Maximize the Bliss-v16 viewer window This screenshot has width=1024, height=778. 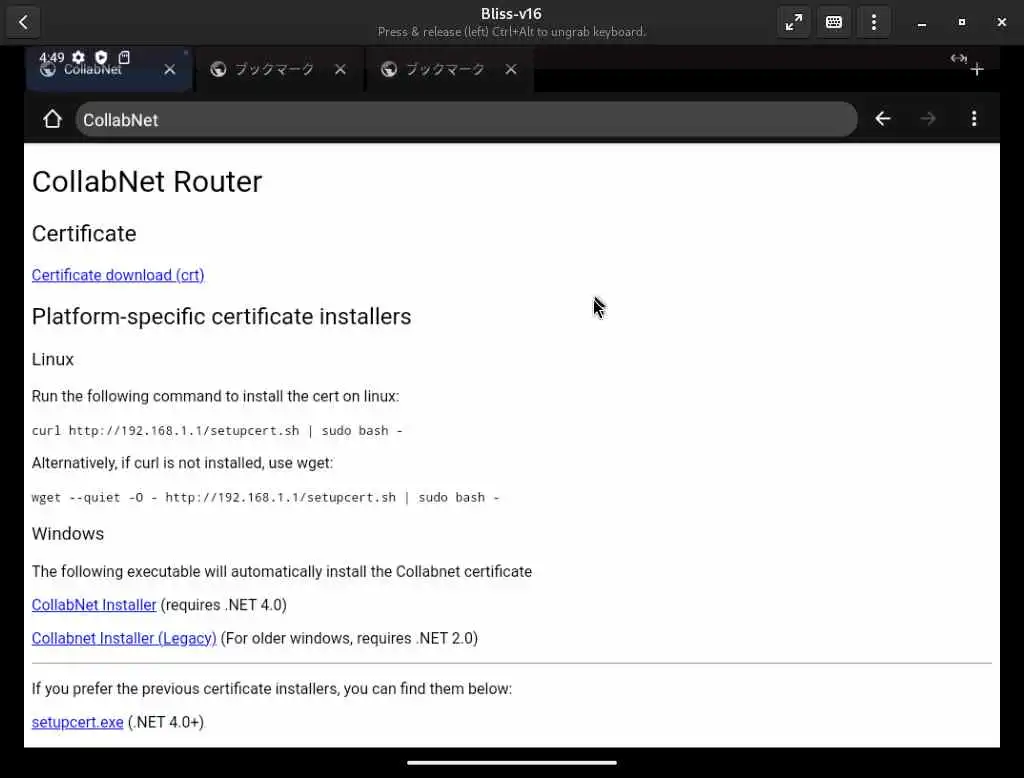[961, 22]
